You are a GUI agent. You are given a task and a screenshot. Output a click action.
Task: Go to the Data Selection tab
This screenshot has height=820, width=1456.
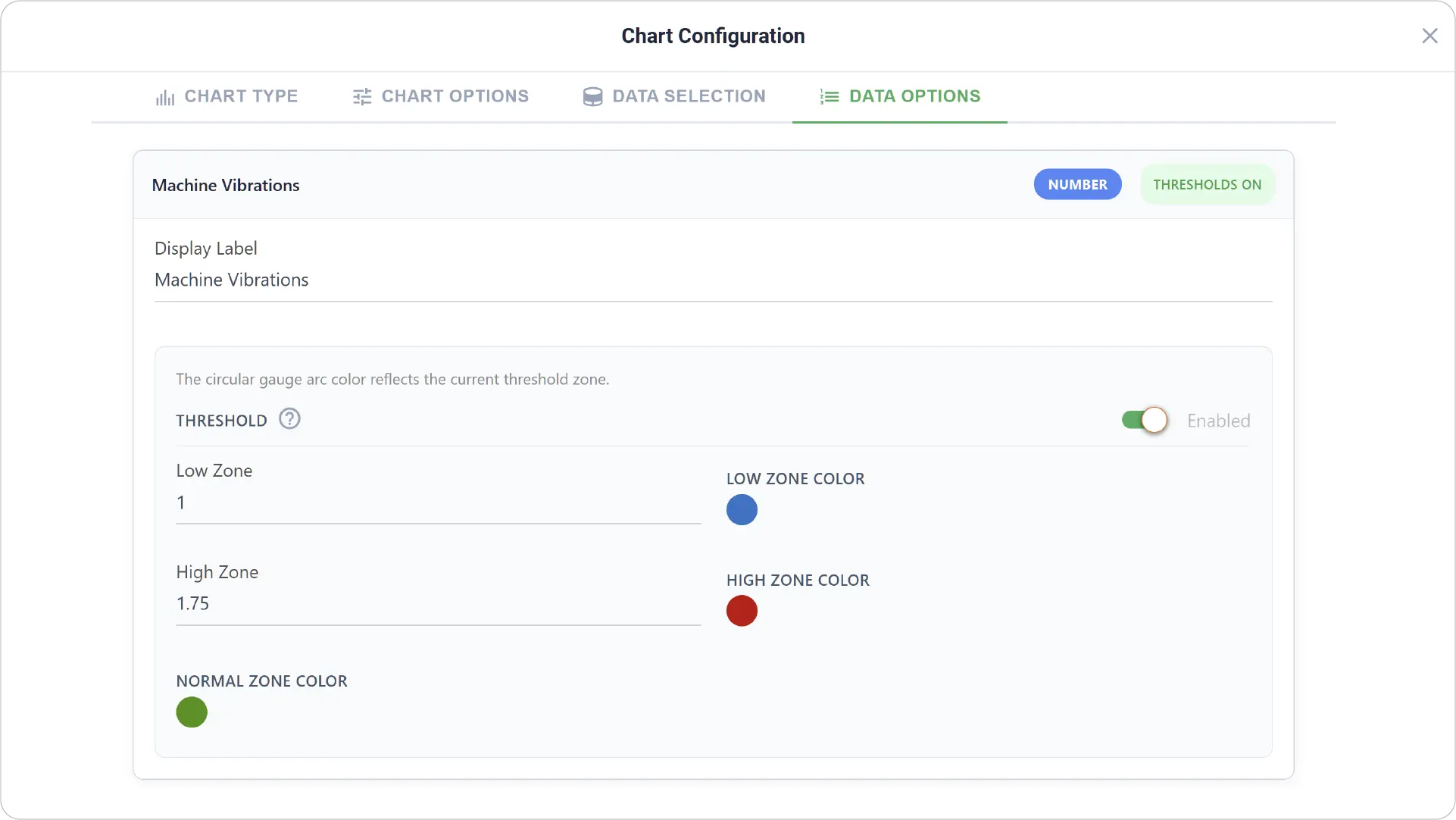(x=673, y=96)
